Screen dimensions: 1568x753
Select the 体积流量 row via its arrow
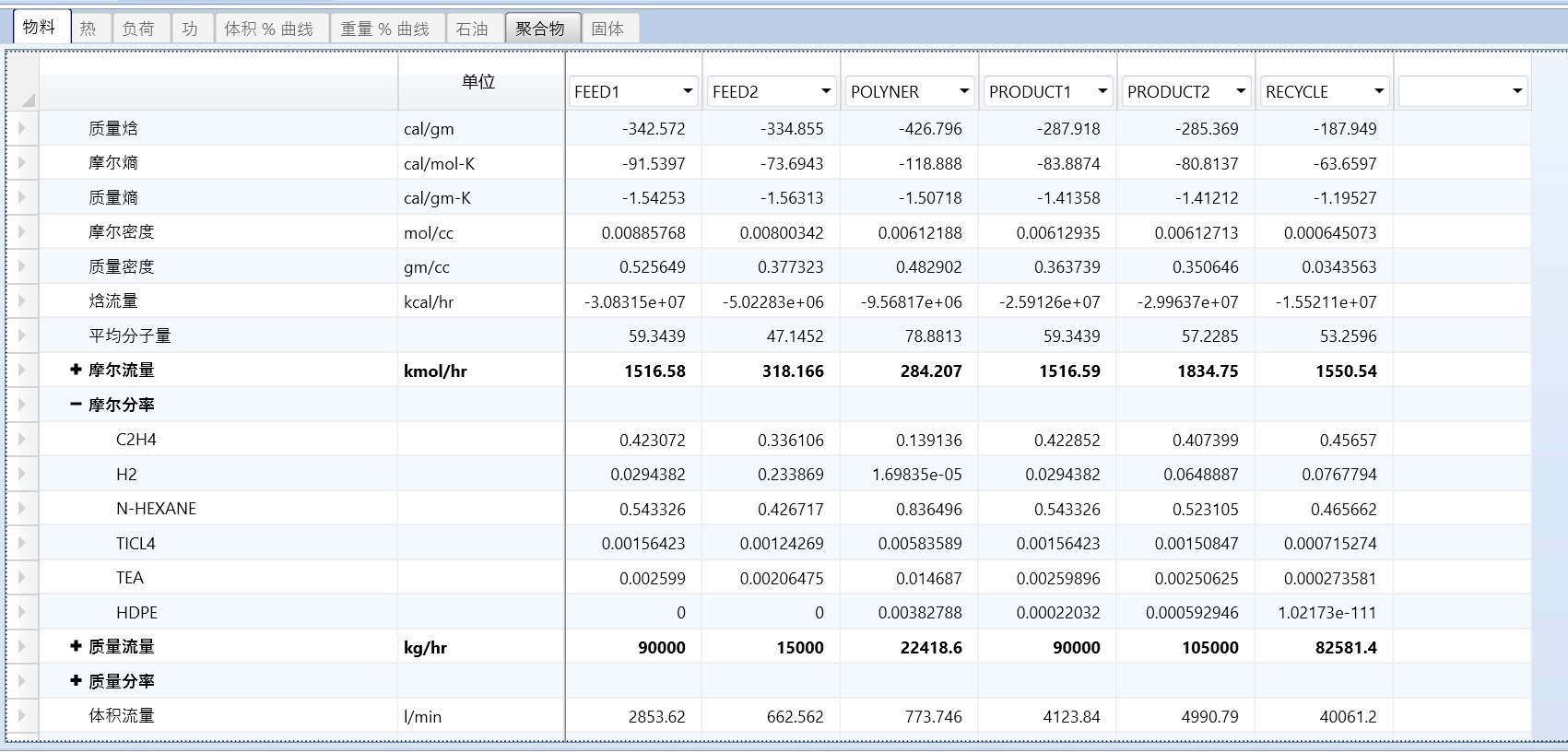click(x=22, y=715)
